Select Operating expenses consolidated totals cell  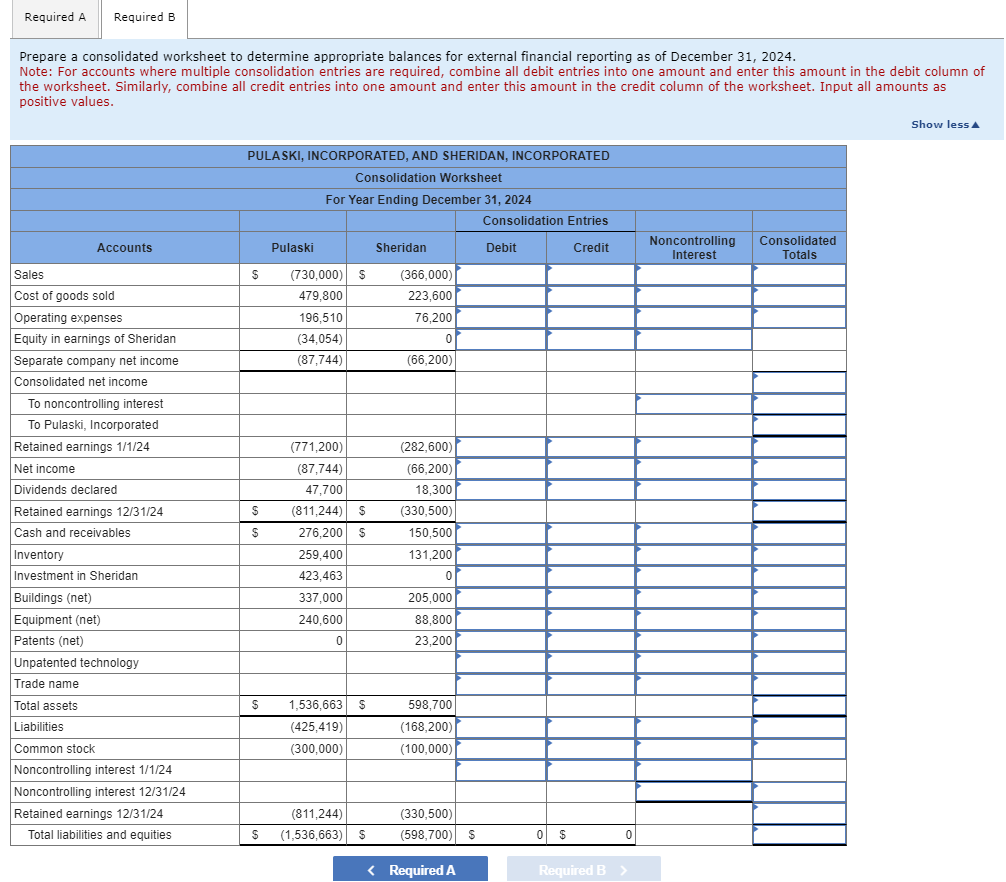[x=799, y=318]
